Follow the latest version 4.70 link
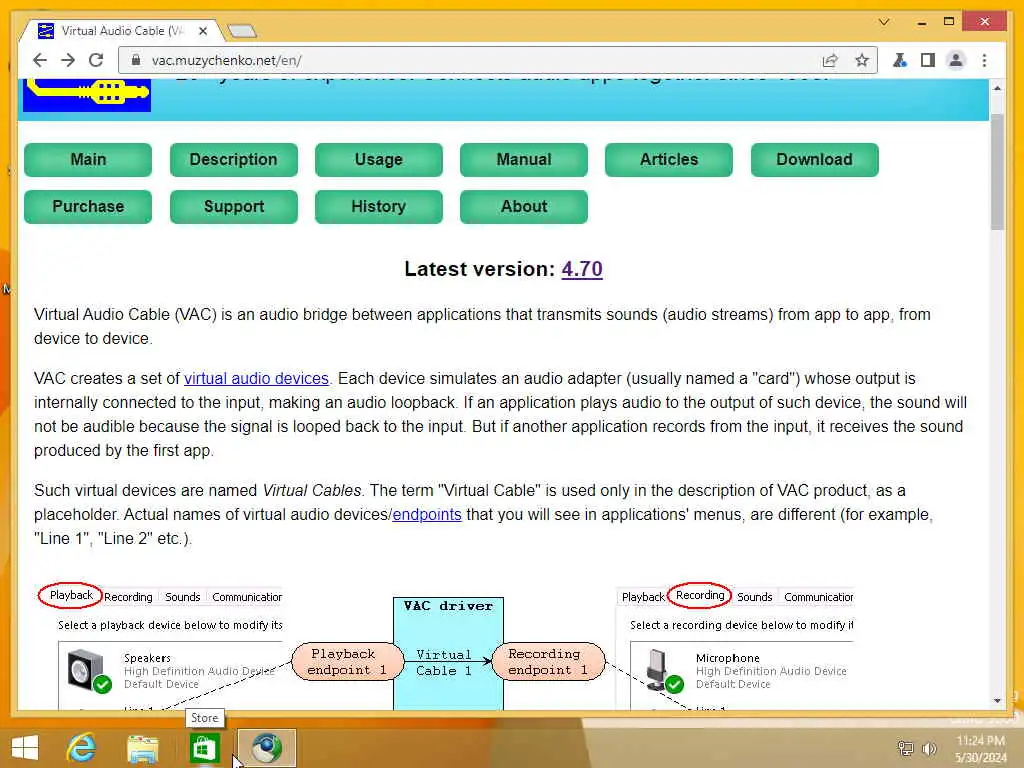The height and width of the screenshot is (768, 1024). pos(582,269)
